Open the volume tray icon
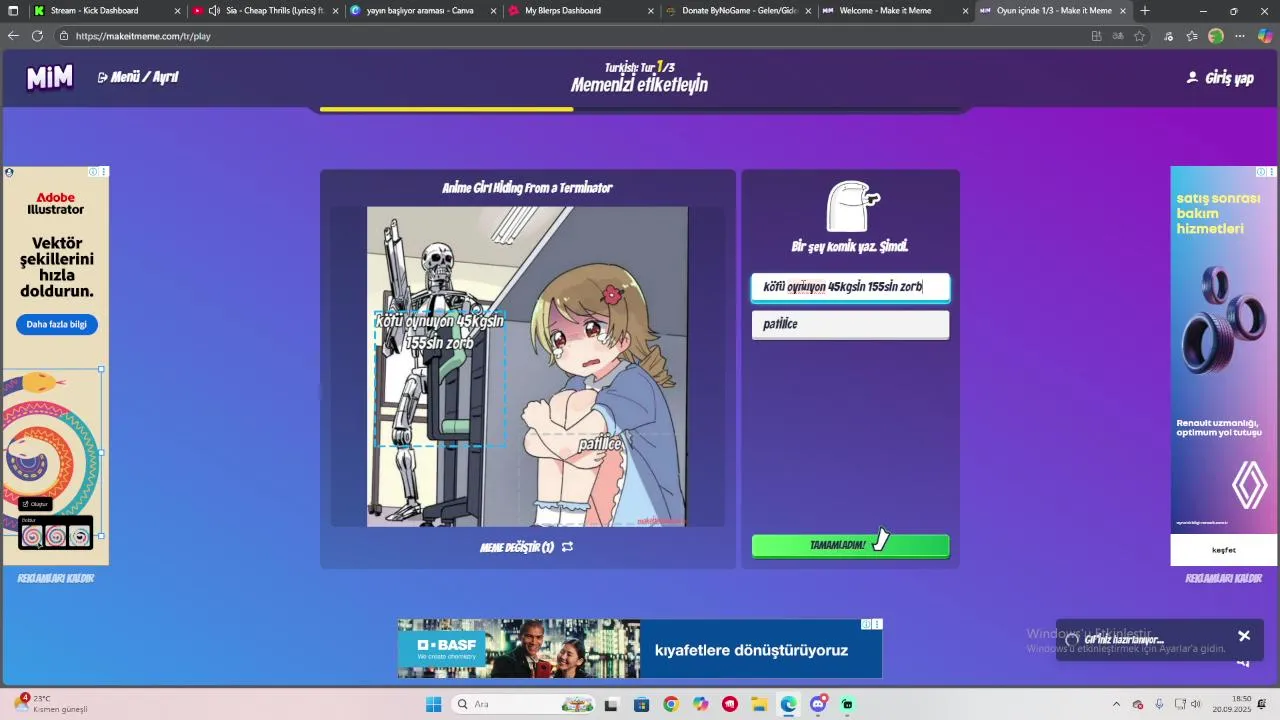1280x720 pixels. [x=1196, y=704]
